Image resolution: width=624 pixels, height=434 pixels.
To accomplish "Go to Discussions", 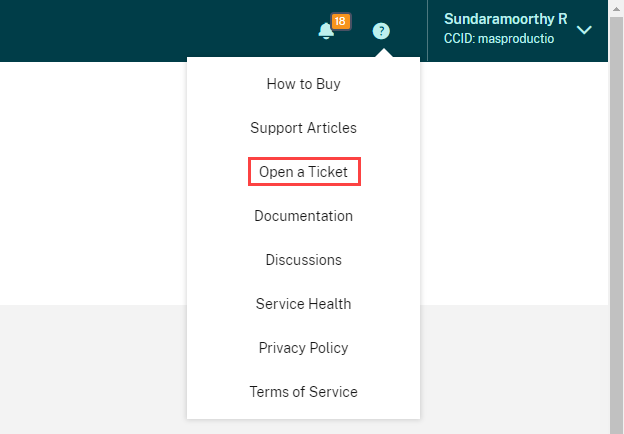I will tap(303, 260).
